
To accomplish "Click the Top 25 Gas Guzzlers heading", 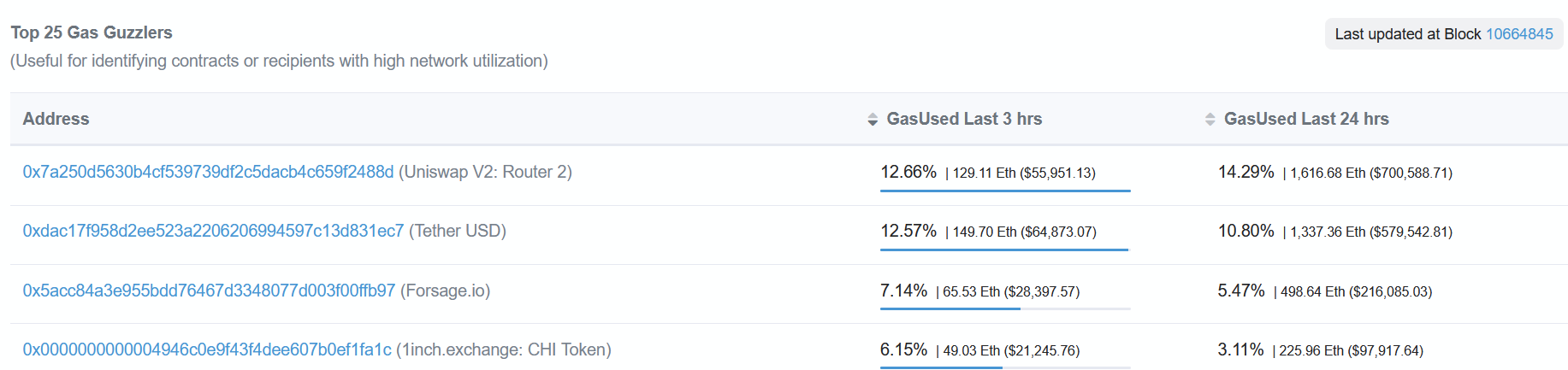I will (x=92, y=32).
